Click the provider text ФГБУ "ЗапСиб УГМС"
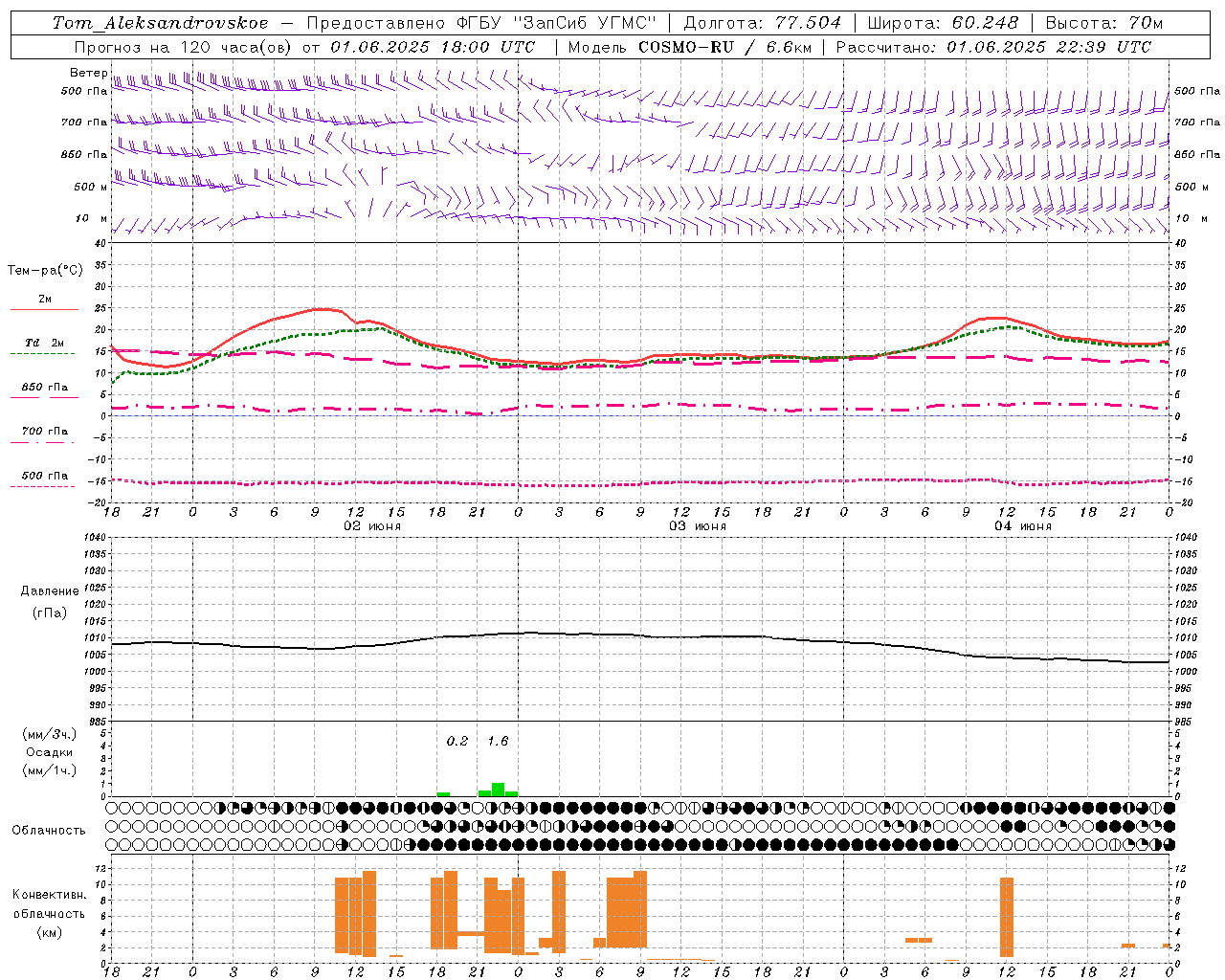Viewport: 1225px width, 980px height. tap(557, 23)
